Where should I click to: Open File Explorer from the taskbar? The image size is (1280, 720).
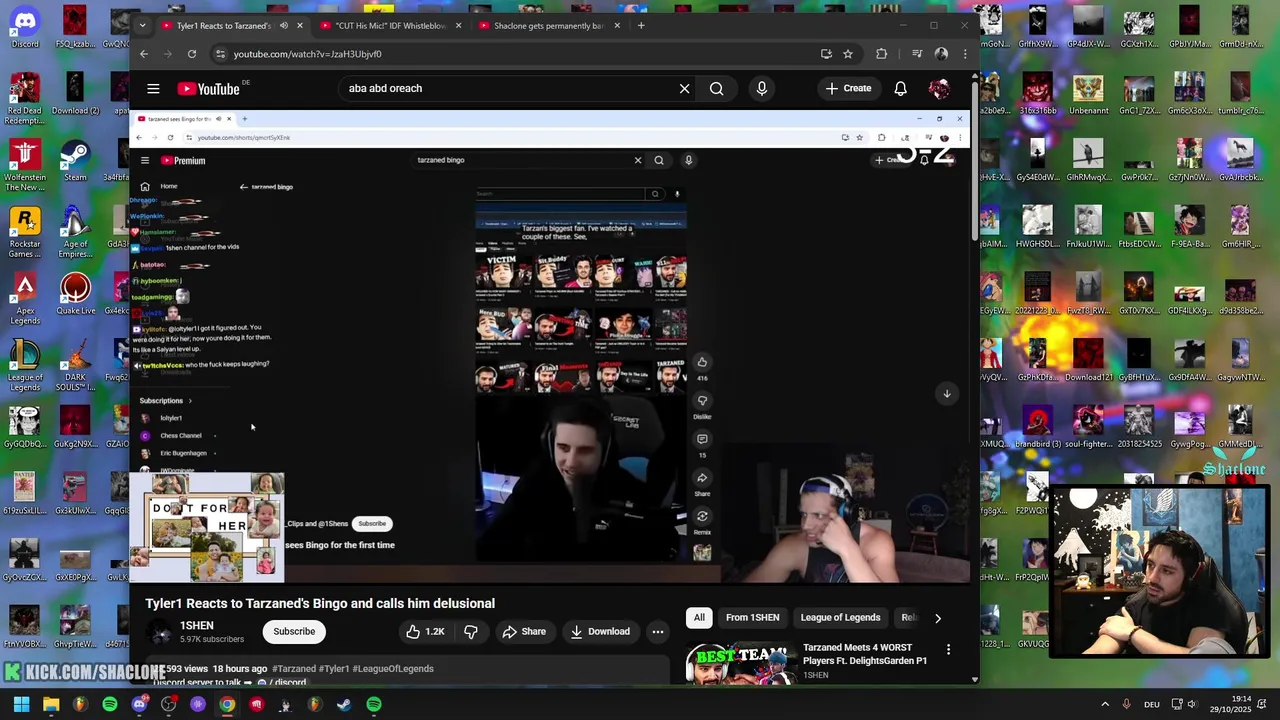tap(51, 705)
